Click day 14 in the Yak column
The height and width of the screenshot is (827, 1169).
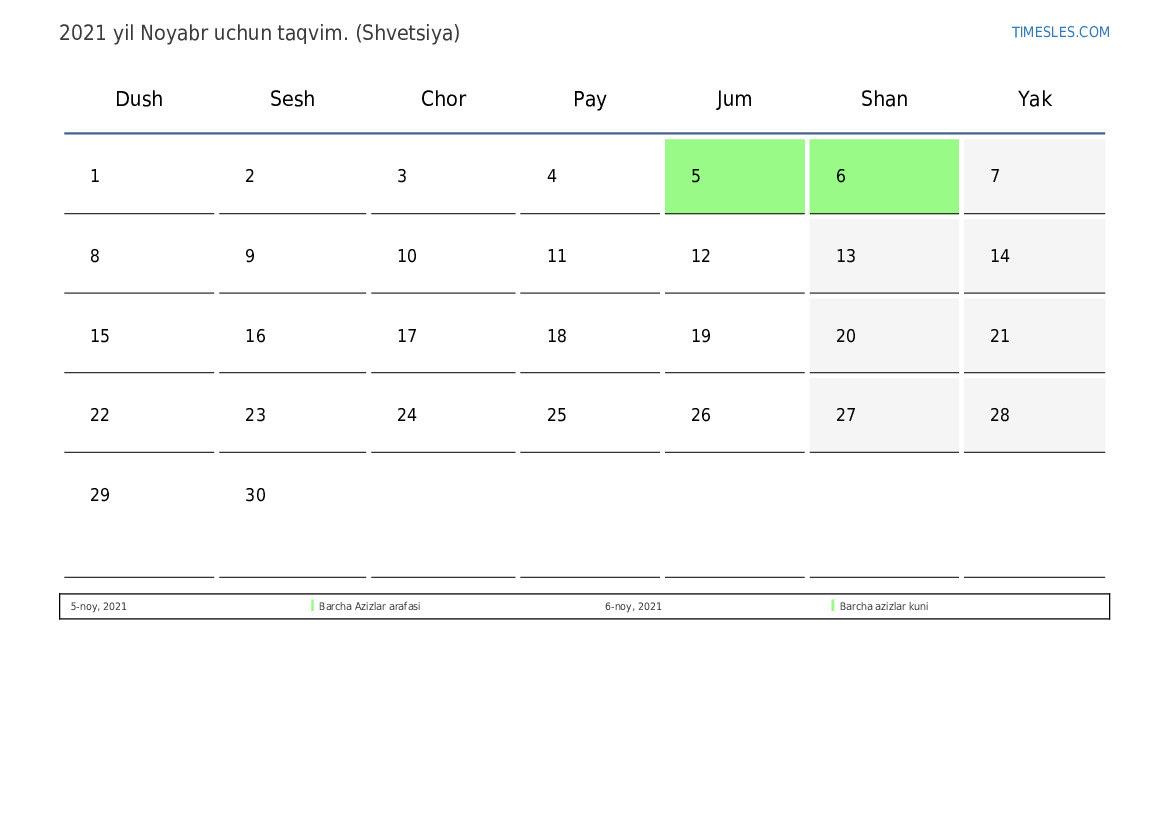tap(1034, 256)
